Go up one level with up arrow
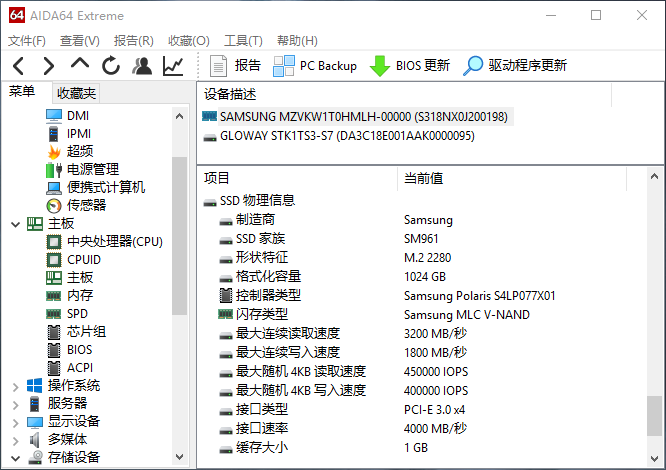 point(80,65)
